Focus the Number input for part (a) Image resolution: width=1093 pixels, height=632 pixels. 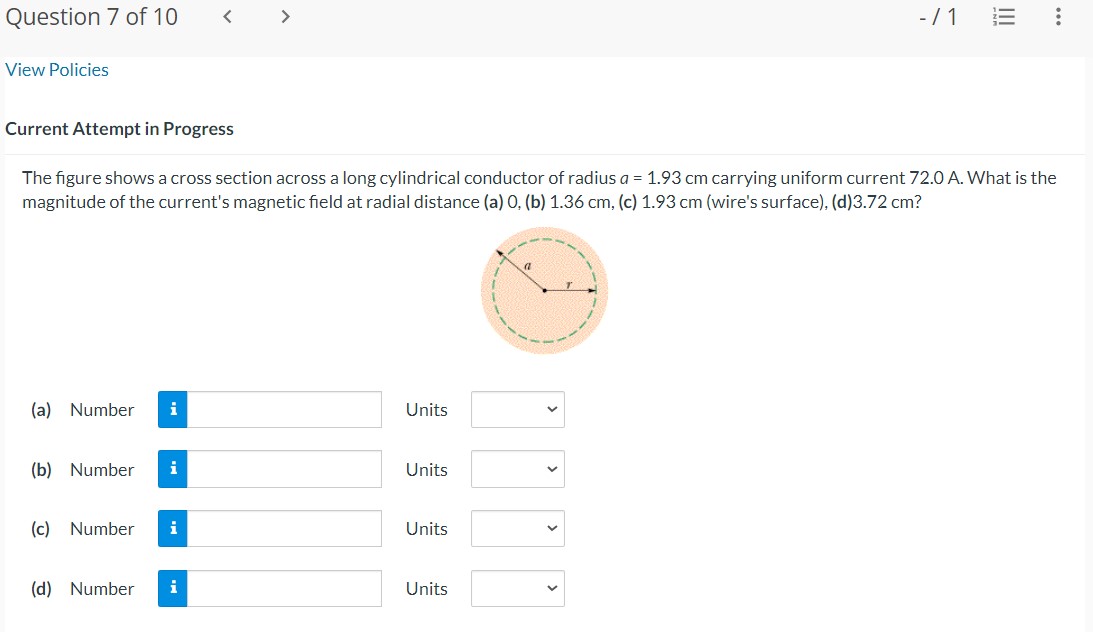coord(284,410)
